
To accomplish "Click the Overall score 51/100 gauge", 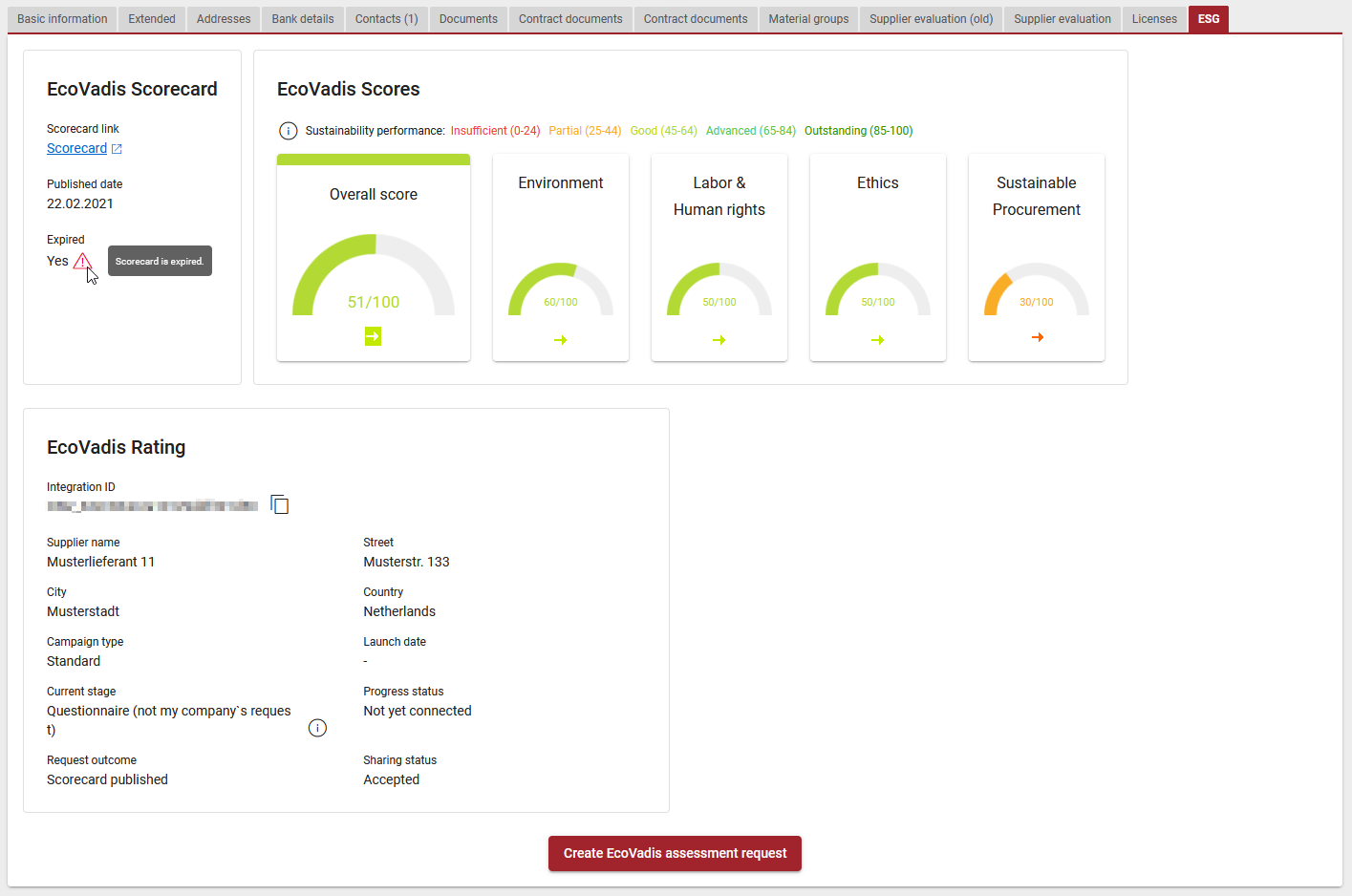I will (x=374, y=277).
